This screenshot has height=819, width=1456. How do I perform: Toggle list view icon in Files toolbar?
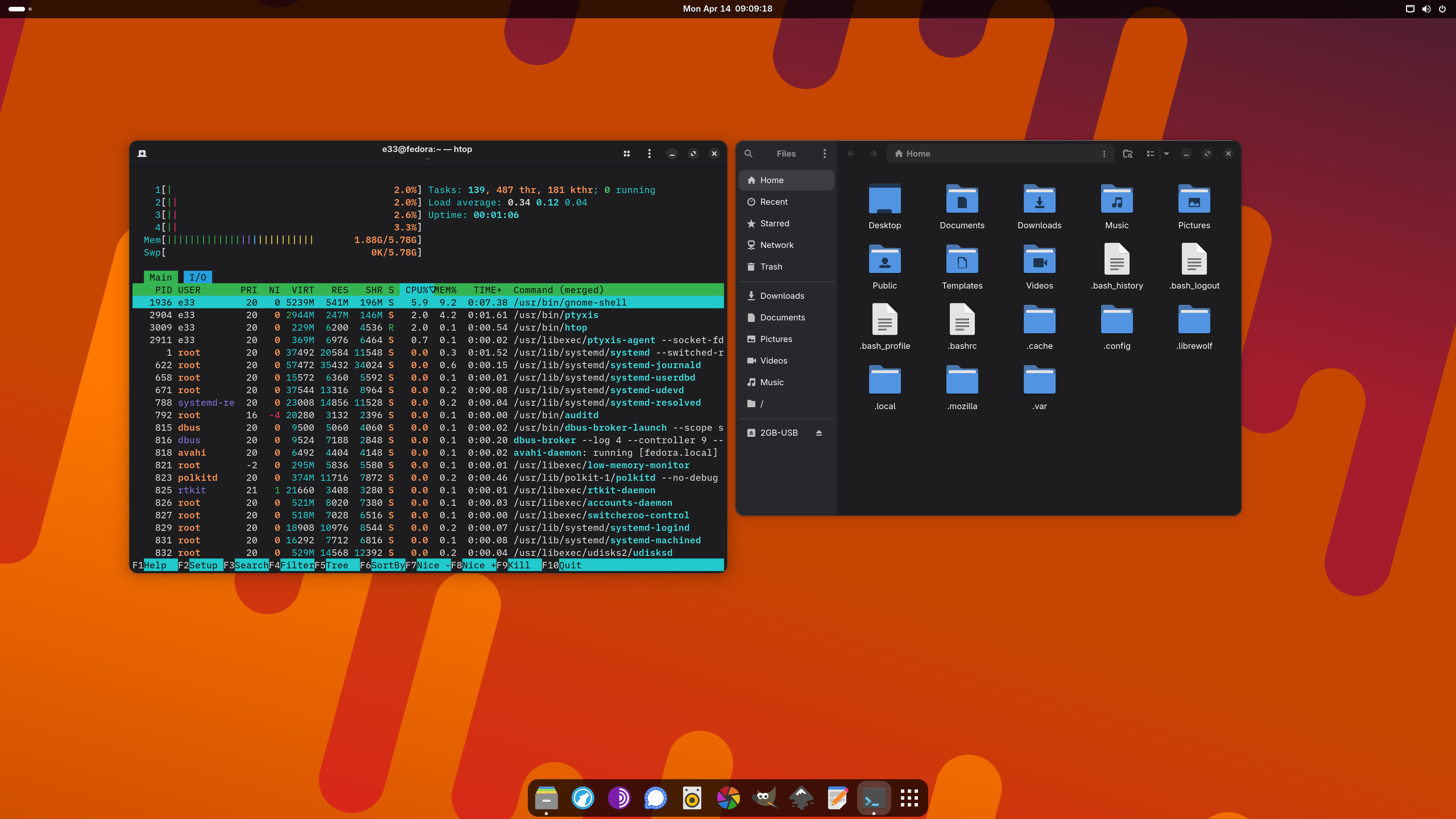[x=1150, y=154]
